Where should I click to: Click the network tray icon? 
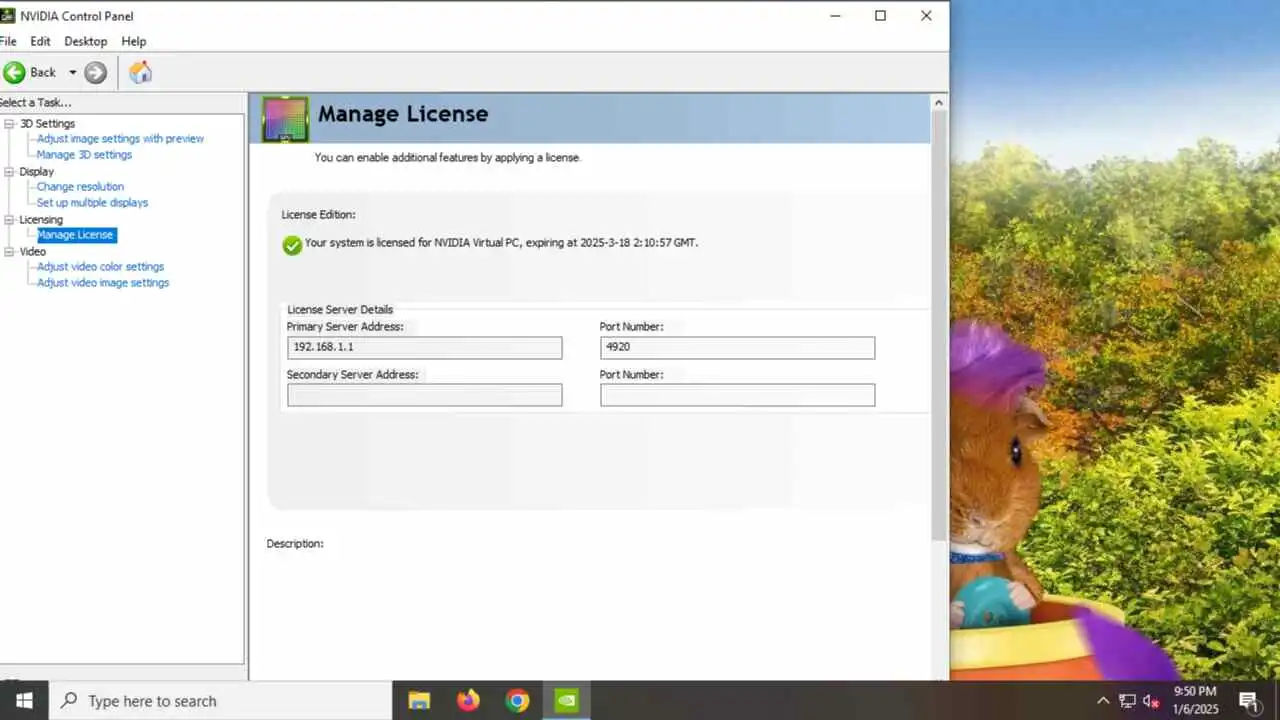(x=1127, y=701)
